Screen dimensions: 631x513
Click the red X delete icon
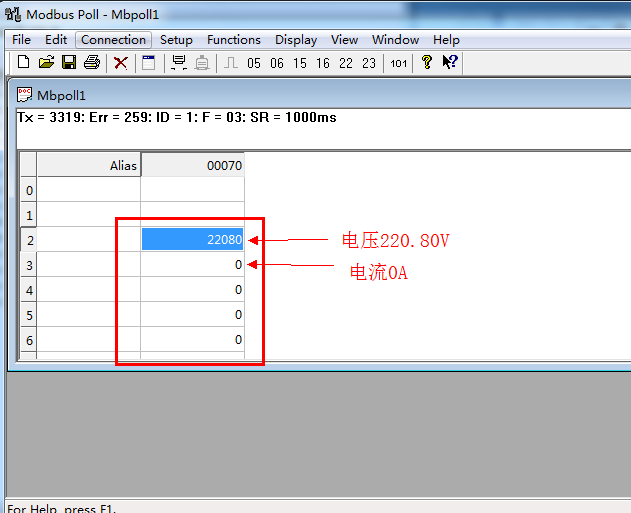[121, 63]
